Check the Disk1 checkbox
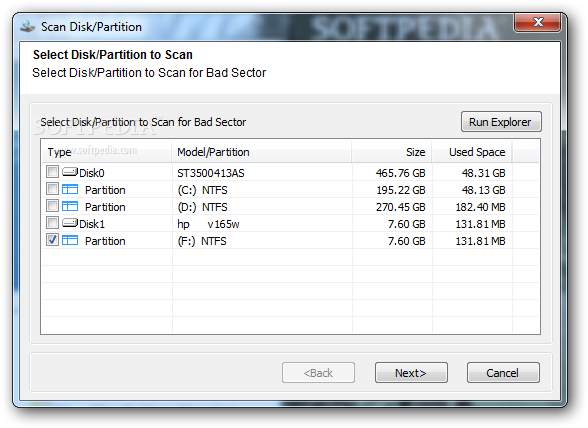This screenshot has width=588, height=428. [52, 222]
